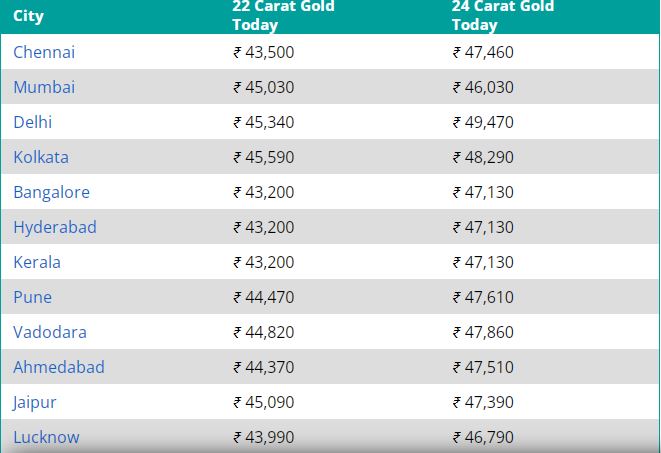Select the Pune city link
This screenshot has width=661, height=453.
(x=32, y=297)
